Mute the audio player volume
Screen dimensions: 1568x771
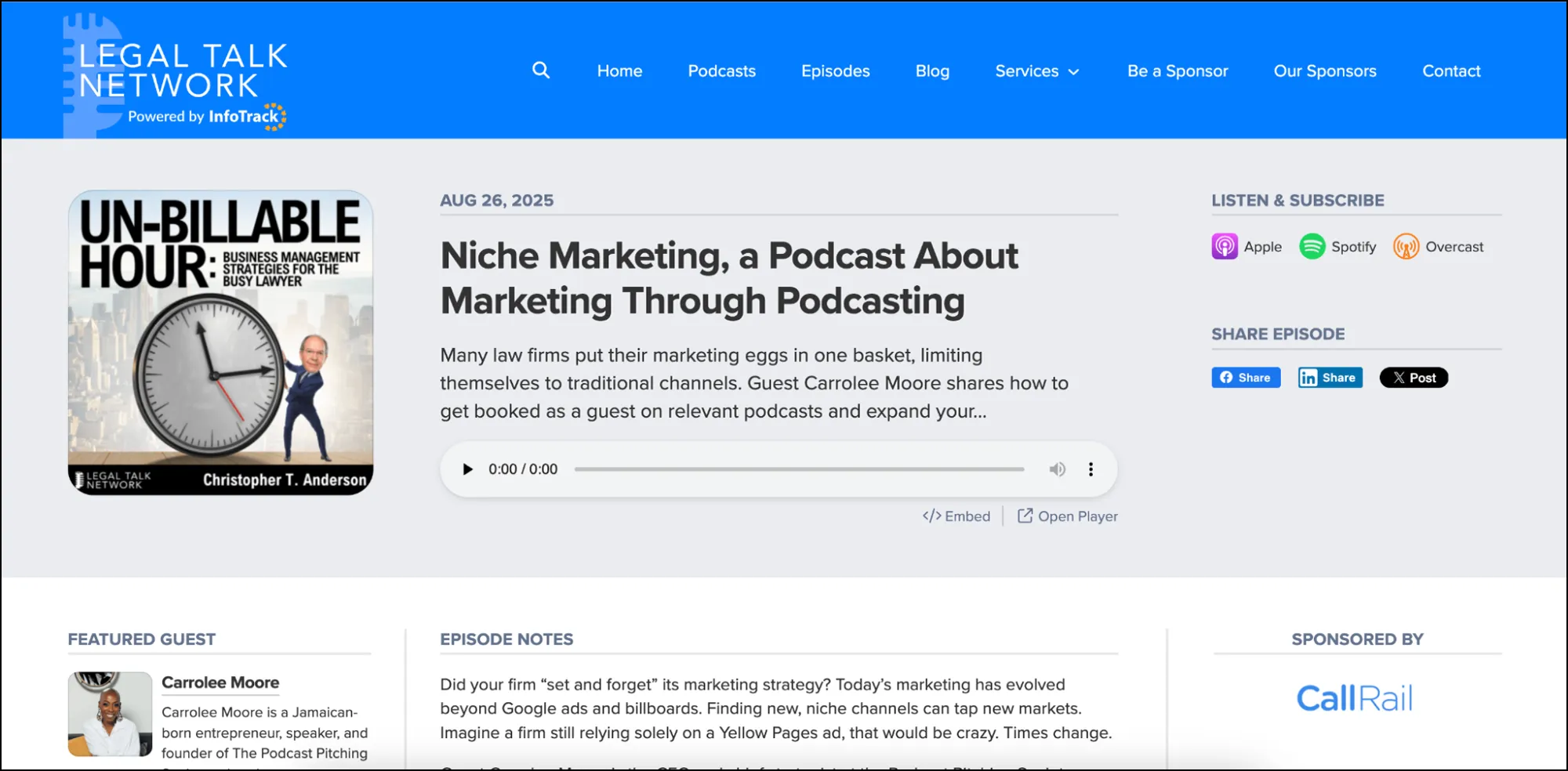(1058, 469)
